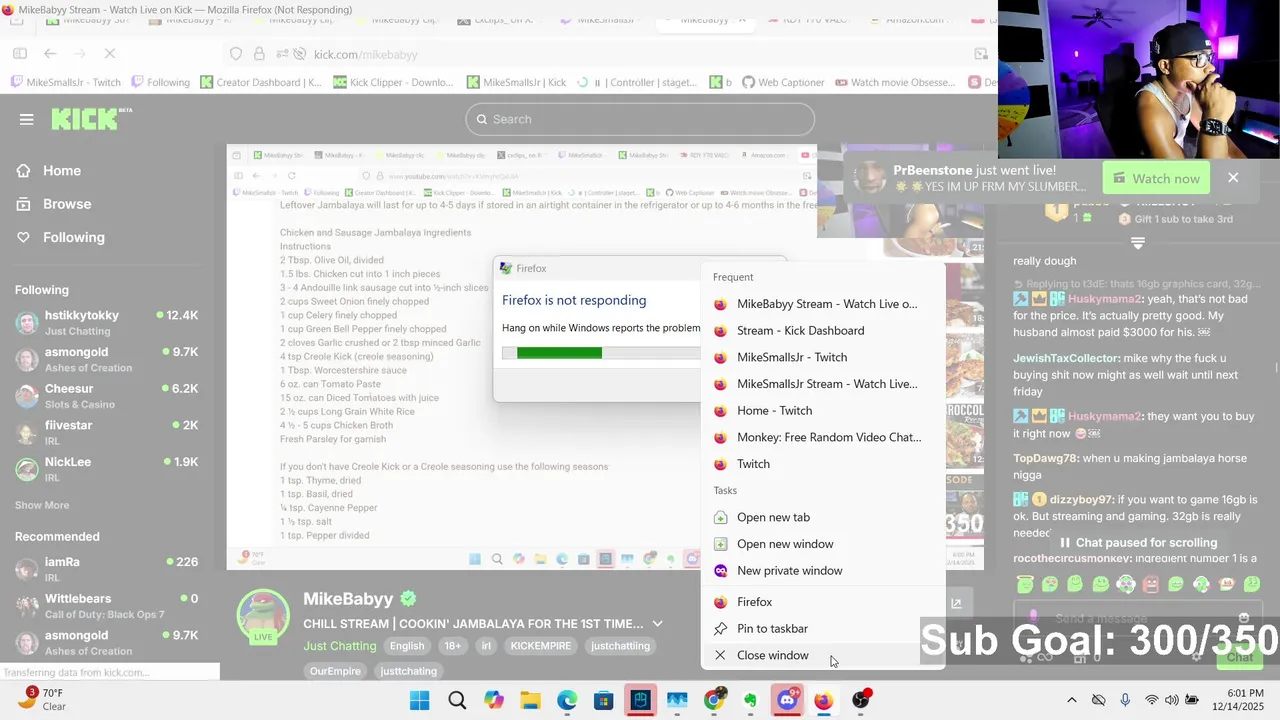
Task: Click the Just Chatting category link
Action: tap(340, 646)
